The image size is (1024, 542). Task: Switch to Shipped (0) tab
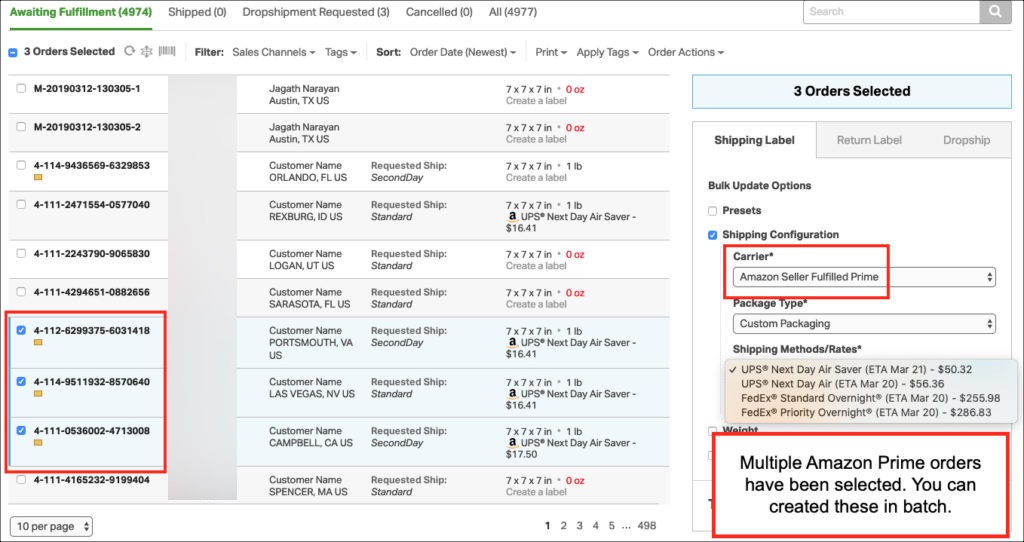point(197,12)
